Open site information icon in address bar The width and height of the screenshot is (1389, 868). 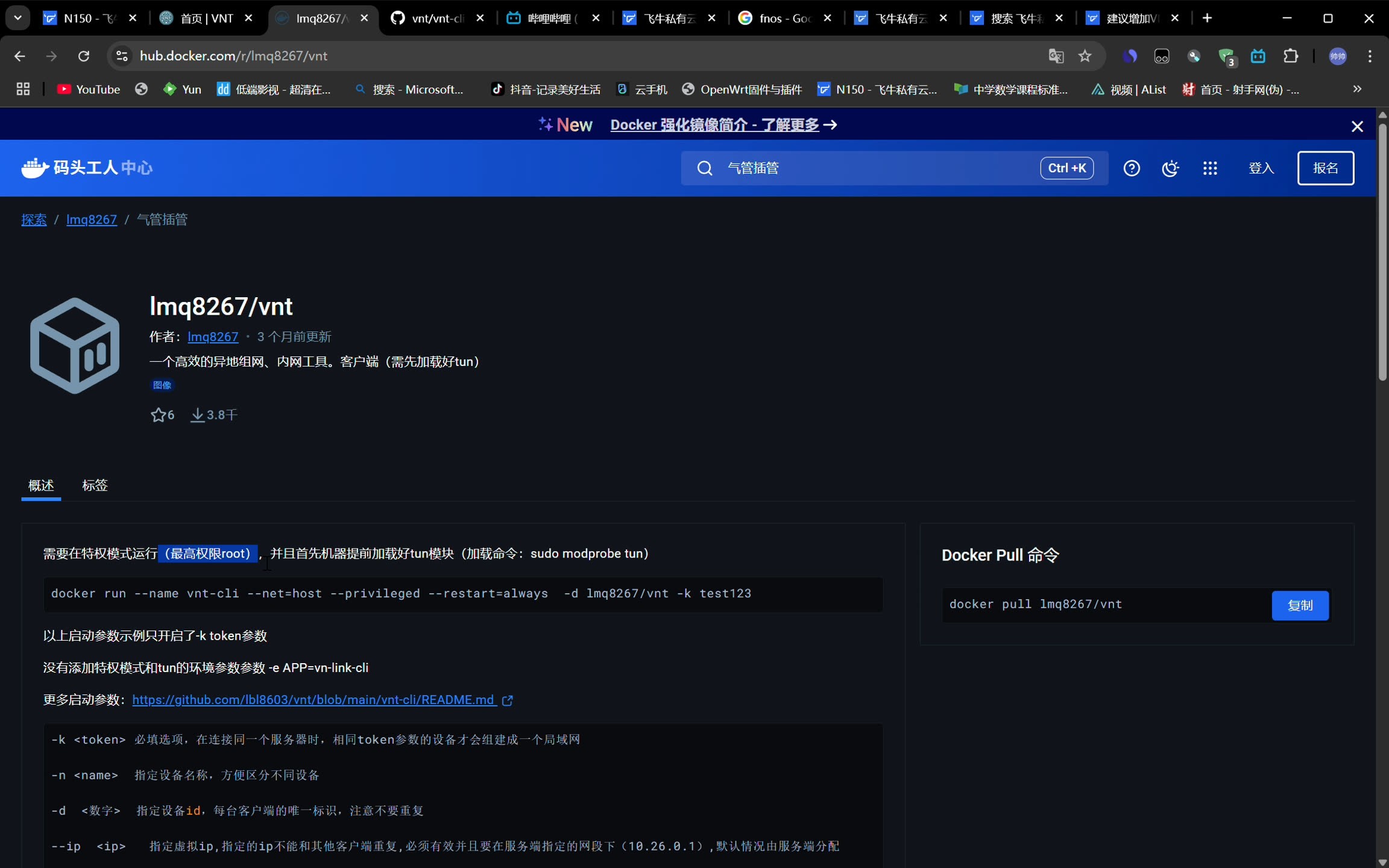point(122,56)
